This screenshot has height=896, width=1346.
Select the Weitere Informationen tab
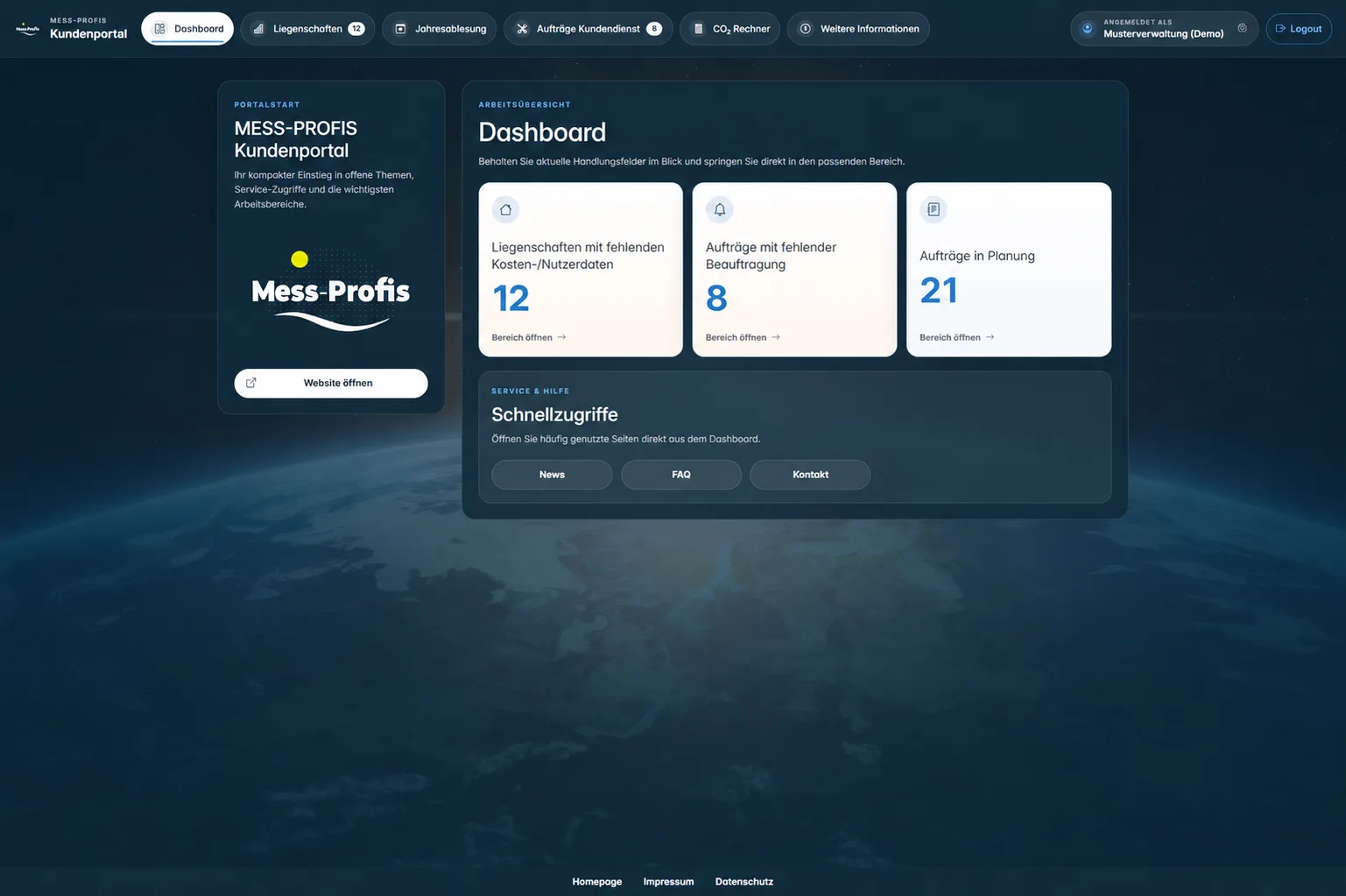pos(858,29)
